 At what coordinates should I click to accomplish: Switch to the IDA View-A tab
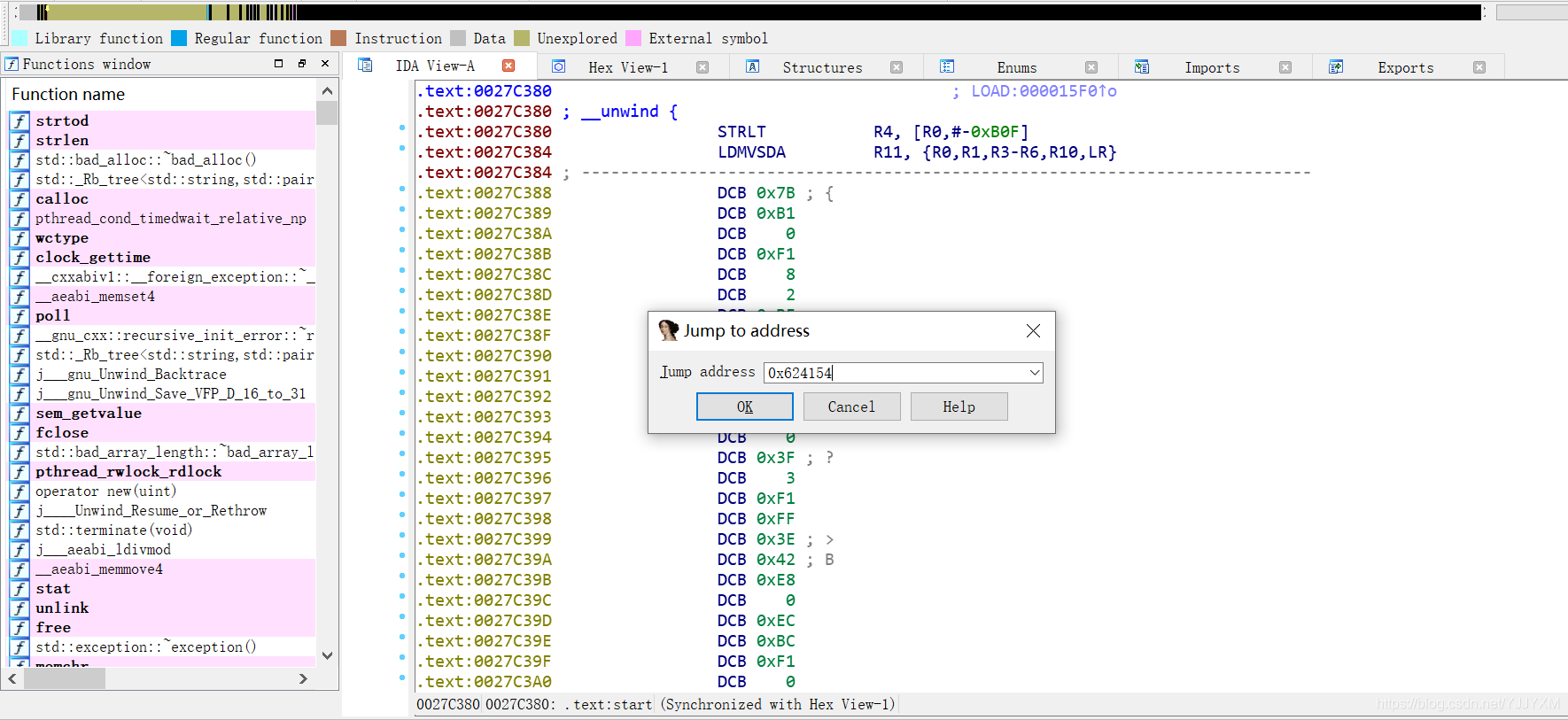[435, 66]
